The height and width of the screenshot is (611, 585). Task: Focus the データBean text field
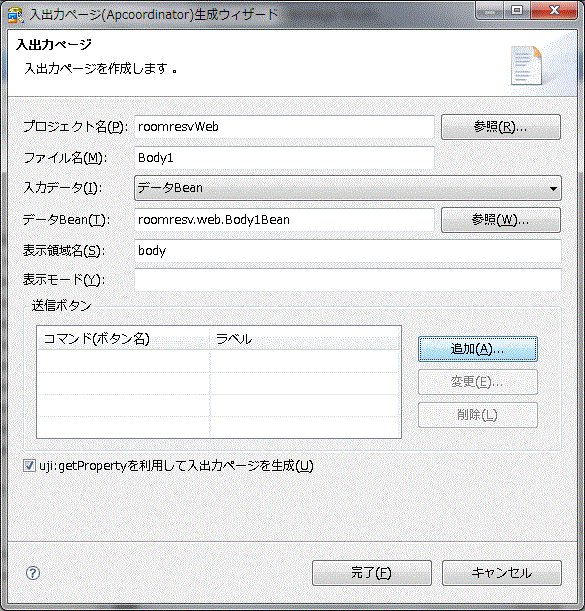[x=285, y=220]
